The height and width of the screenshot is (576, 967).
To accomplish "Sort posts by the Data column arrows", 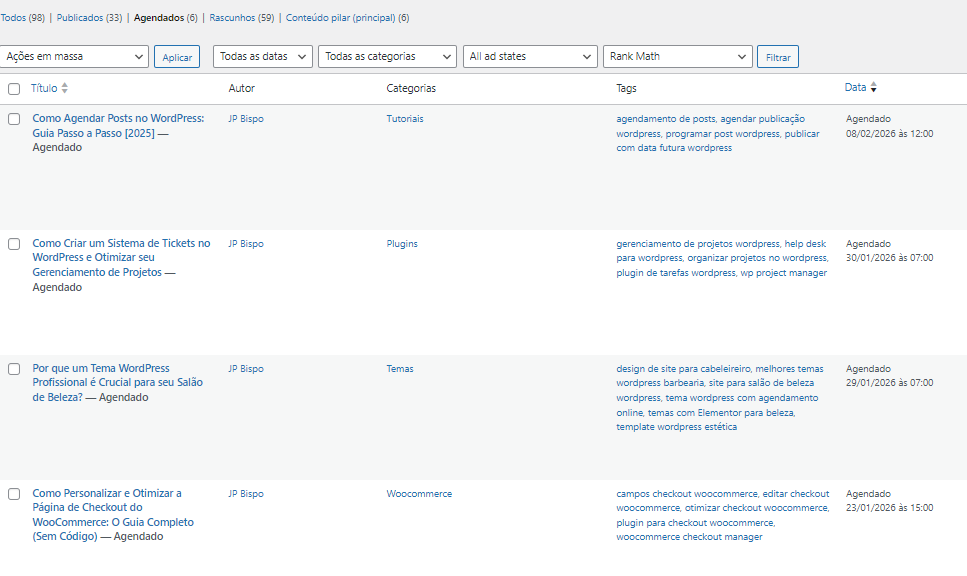I will 875,87.
